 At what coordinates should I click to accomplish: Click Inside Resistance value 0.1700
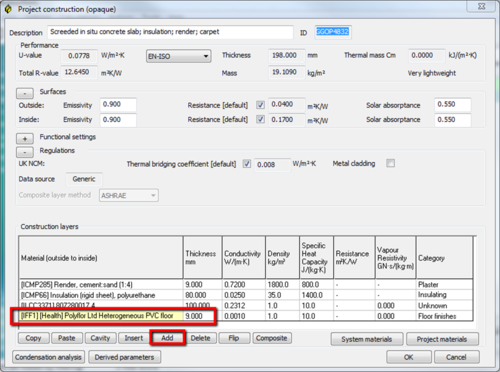click(286, 120)
